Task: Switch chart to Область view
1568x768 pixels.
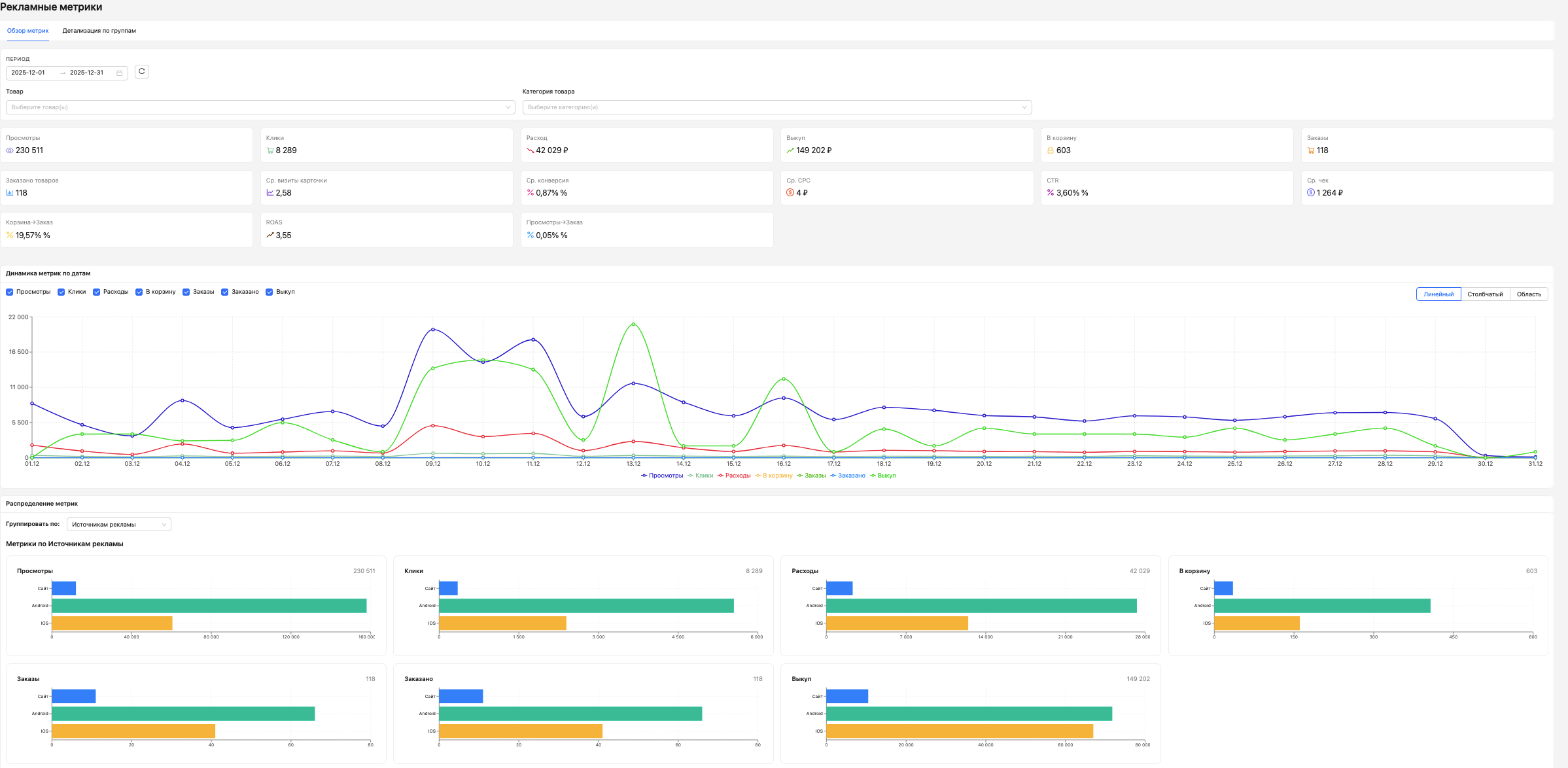Action: click(1529, 294)
